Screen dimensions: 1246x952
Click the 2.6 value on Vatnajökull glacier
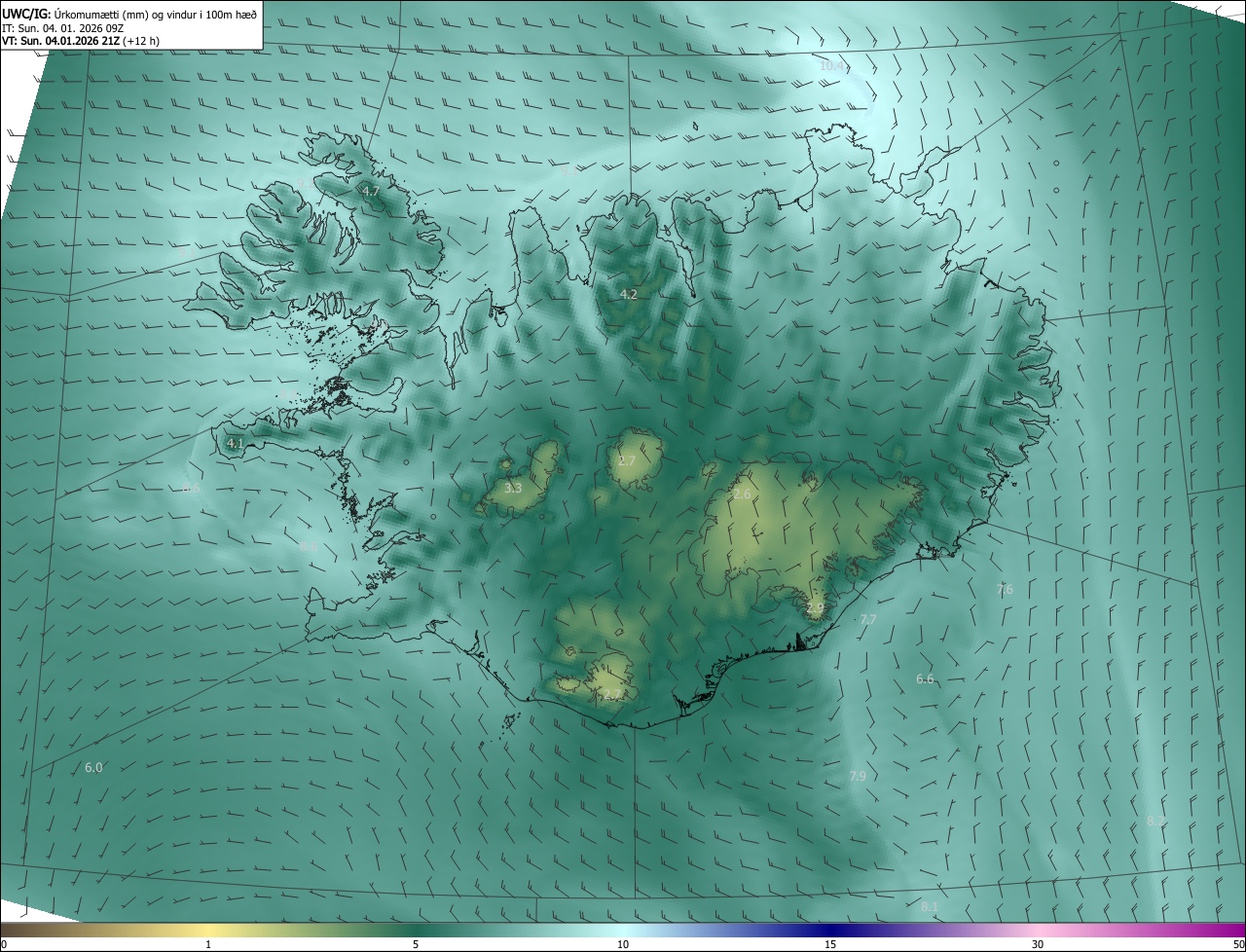[x=742, y=494]
